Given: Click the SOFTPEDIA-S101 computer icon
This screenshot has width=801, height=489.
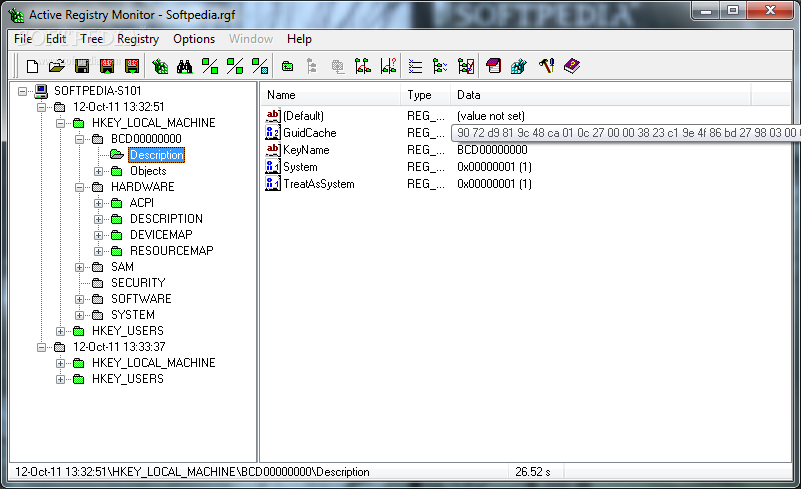Looking at the screenshot, I should [x=41, y=91].
